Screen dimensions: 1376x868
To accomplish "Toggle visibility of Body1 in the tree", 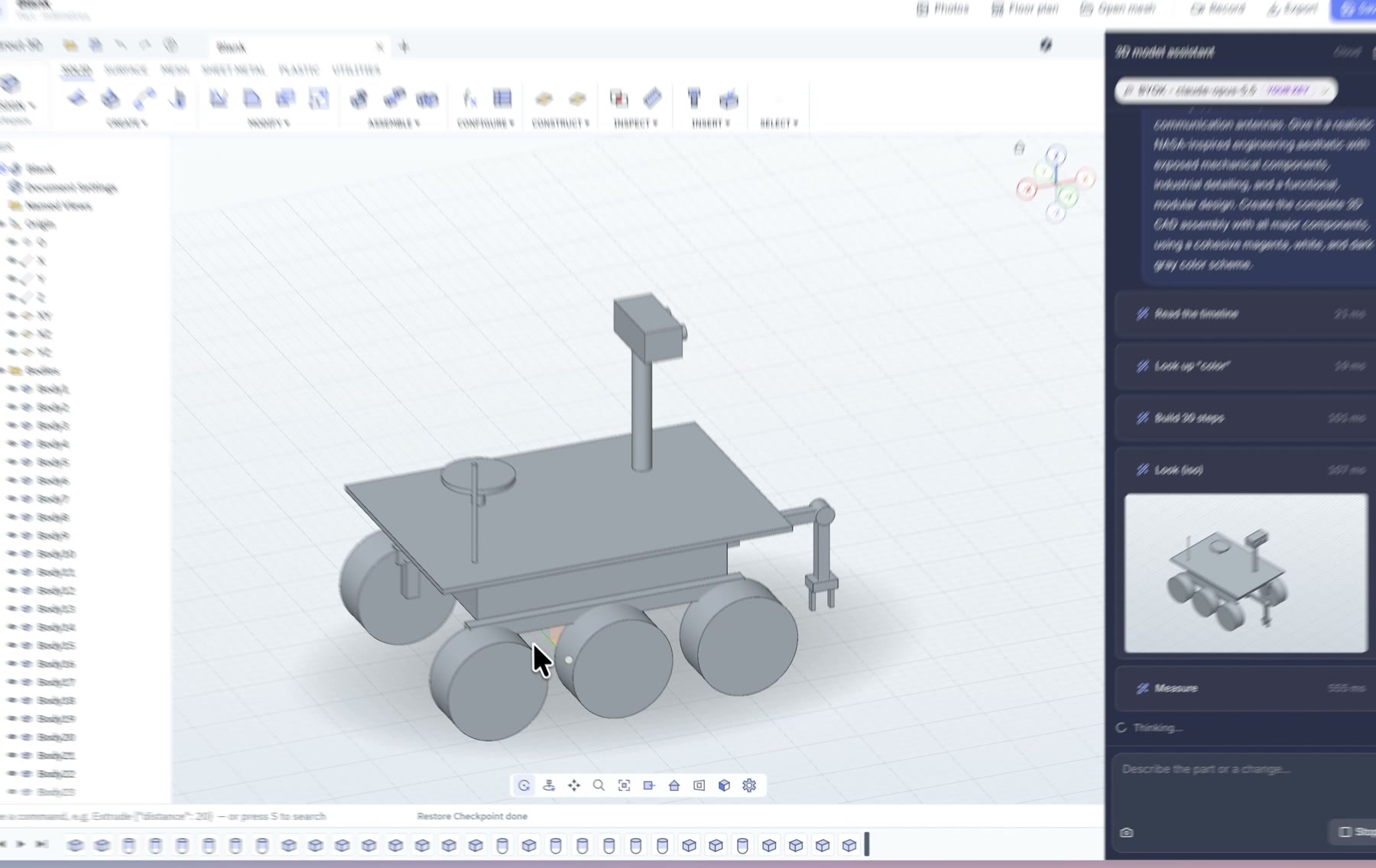I will click(x=11, y=389).
